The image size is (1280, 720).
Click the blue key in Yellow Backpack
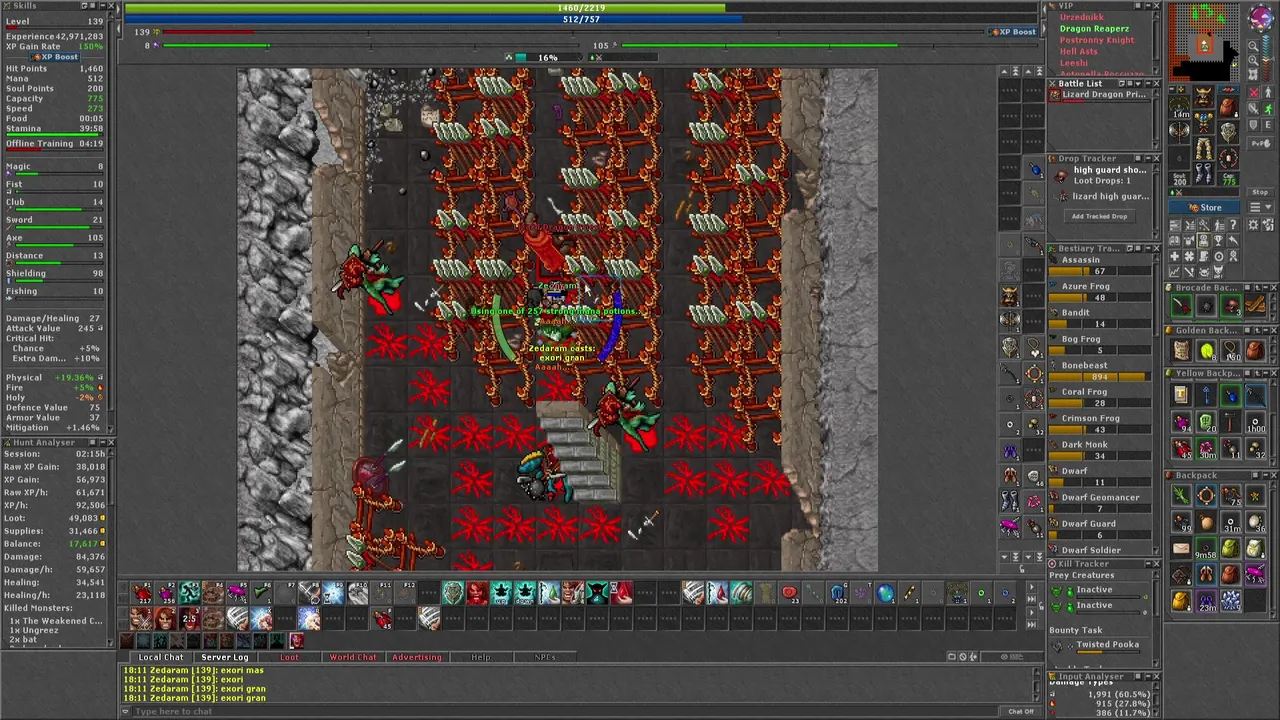[x=1206, y=396]
